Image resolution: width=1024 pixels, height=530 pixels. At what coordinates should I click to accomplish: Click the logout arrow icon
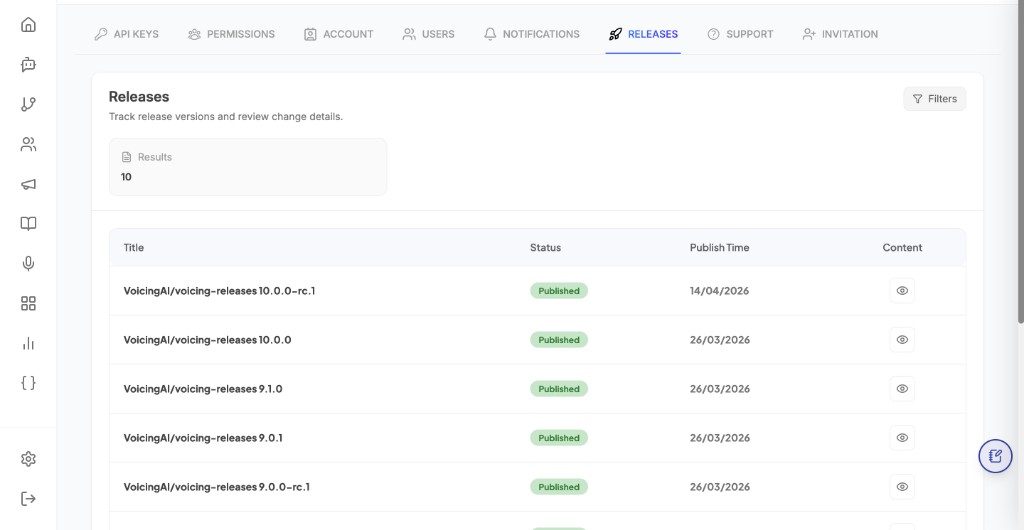(28, 499)
